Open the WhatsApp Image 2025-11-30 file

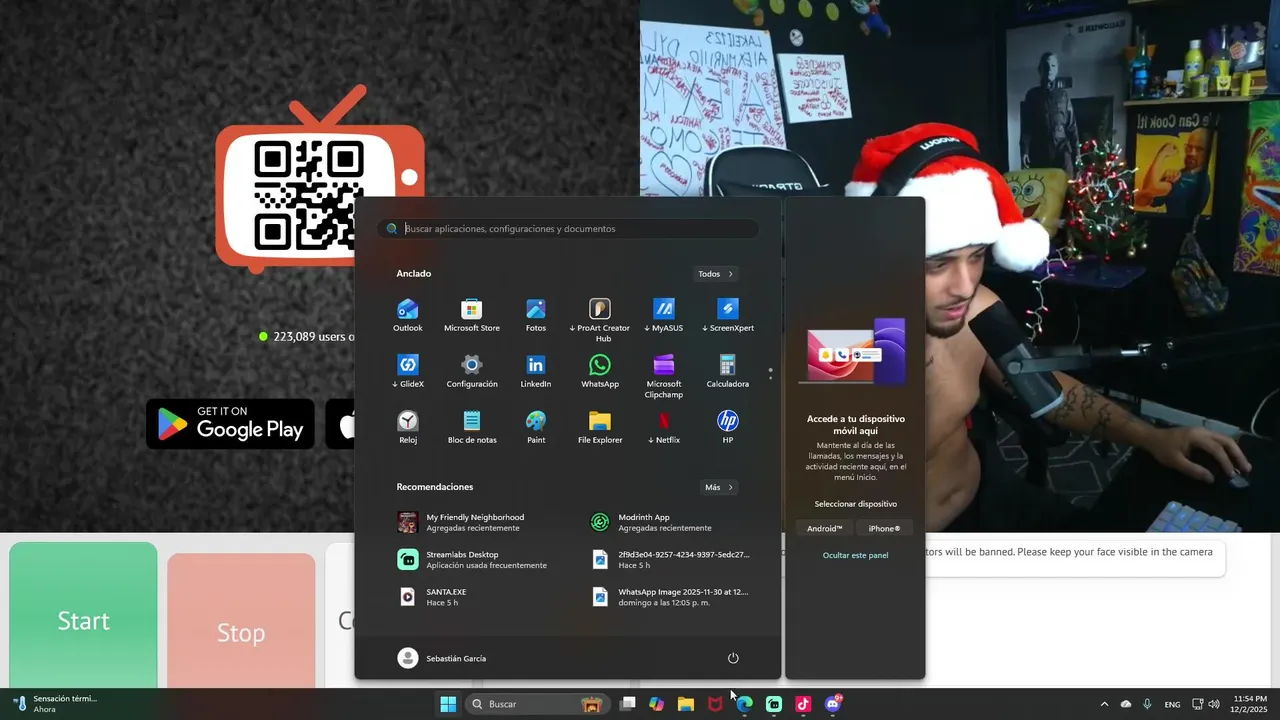click(668, 597)
